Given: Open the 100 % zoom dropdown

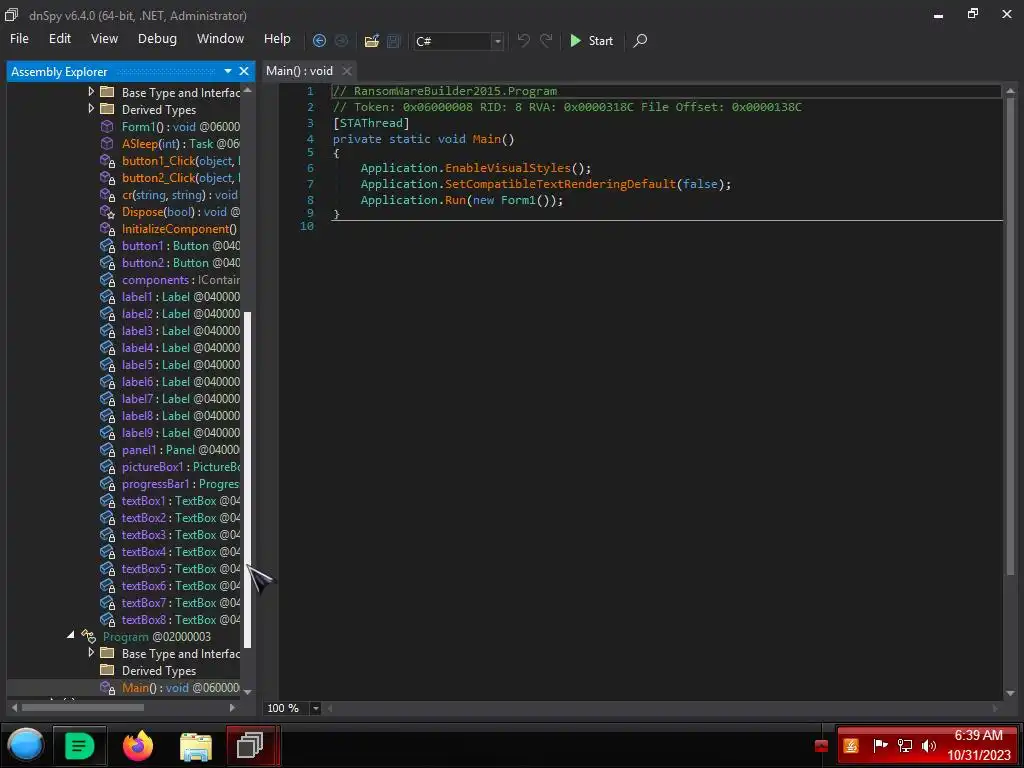Looking at the screenshot, I should [315, 708].
